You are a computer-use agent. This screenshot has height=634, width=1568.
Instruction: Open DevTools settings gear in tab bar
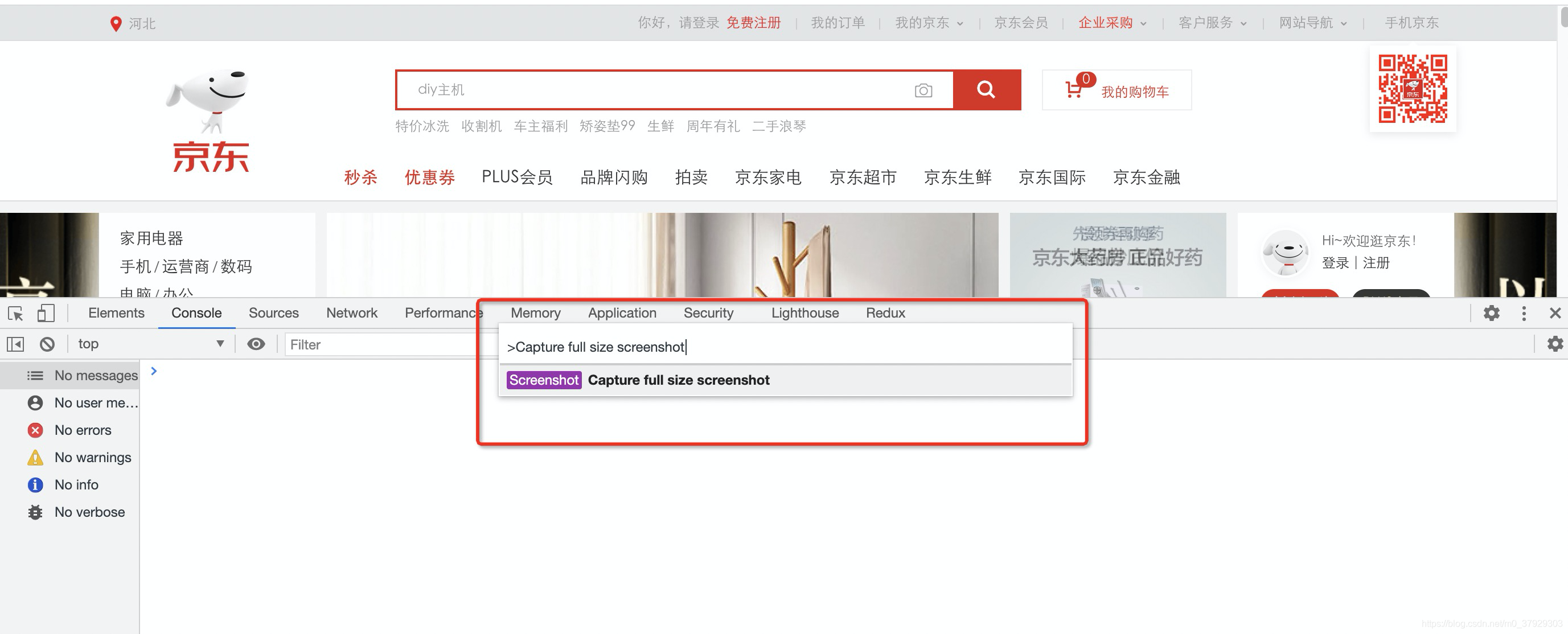coord(1491,314)
